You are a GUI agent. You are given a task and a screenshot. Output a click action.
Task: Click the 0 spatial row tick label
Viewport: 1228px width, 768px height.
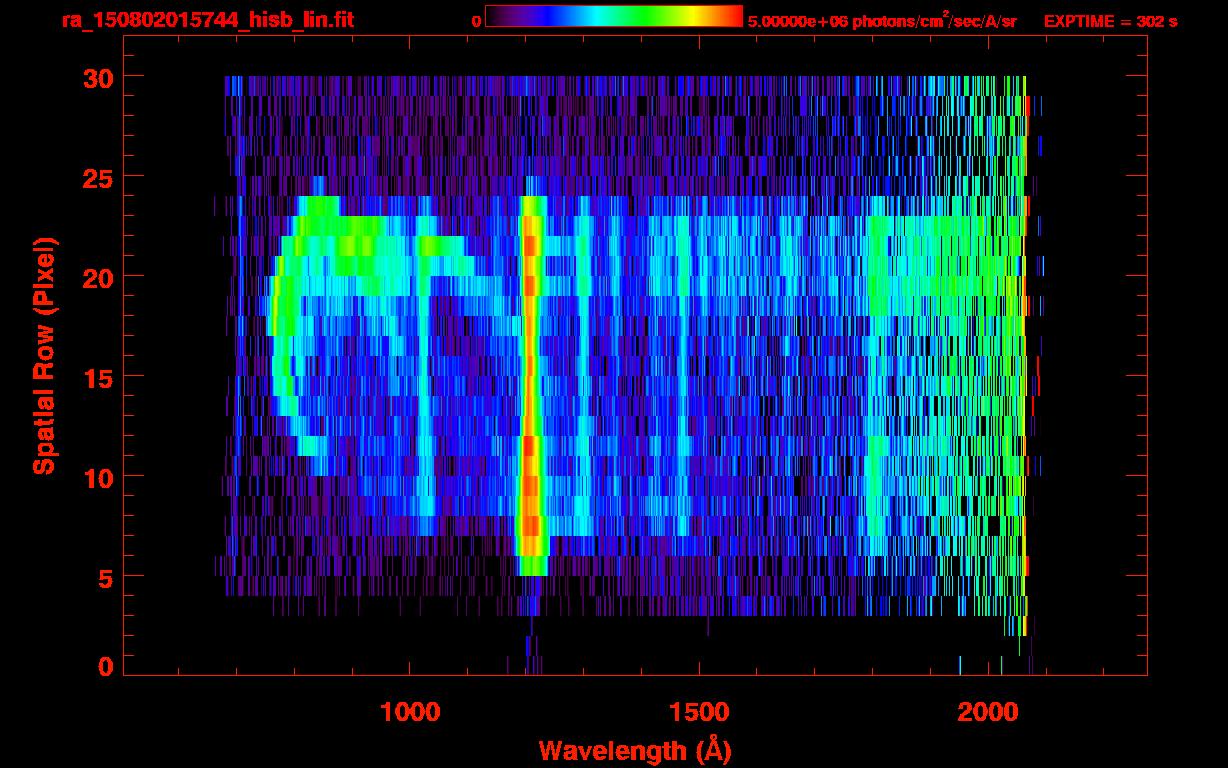click(x=106, y=667)
